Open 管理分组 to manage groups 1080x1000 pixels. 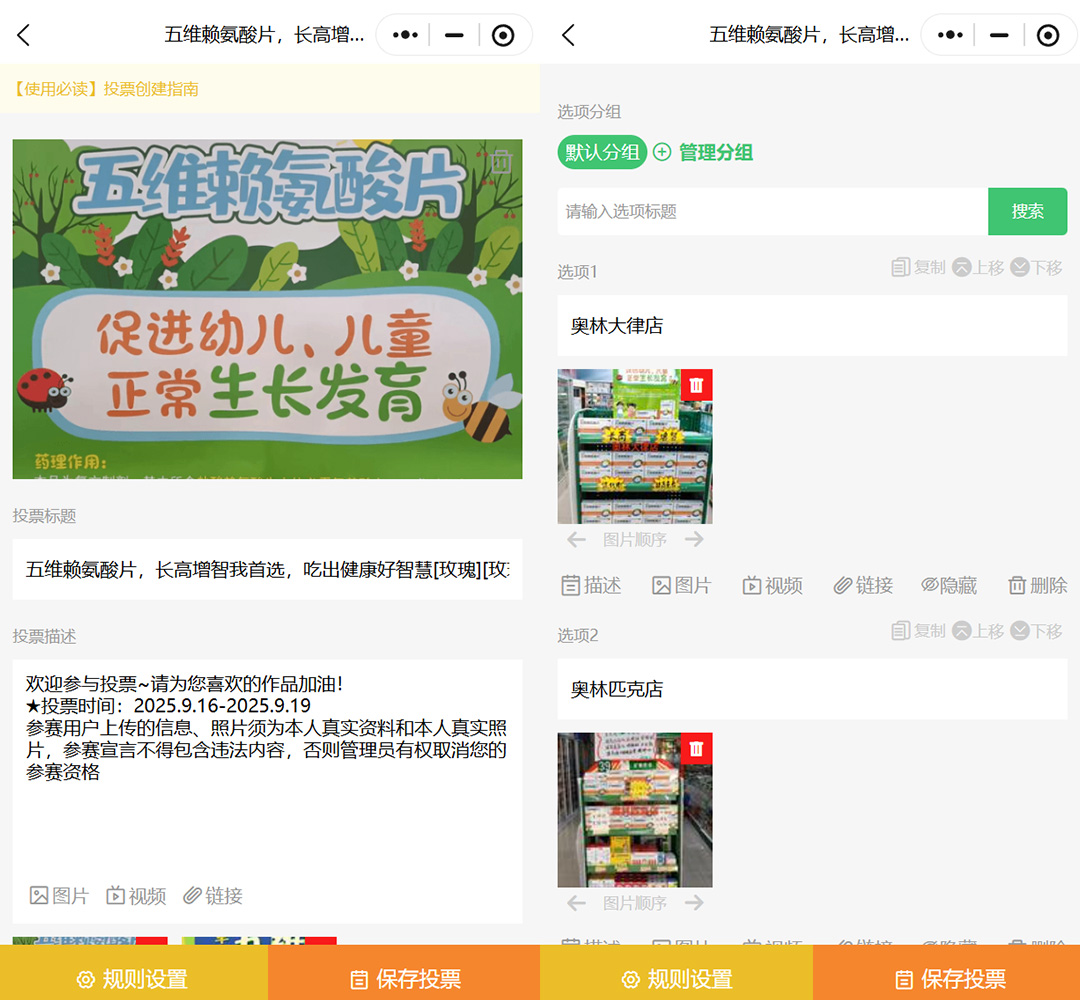[703, 153]
